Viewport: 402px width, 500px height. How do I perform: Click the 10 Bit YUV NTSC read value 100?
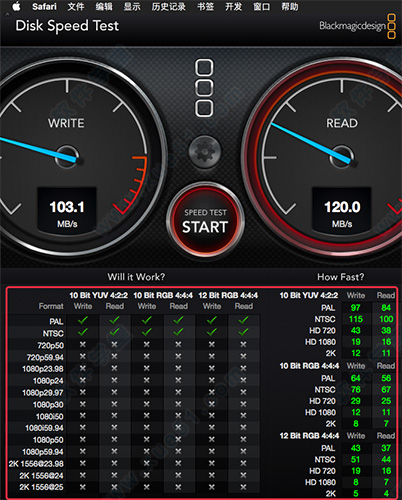(386, 319)
